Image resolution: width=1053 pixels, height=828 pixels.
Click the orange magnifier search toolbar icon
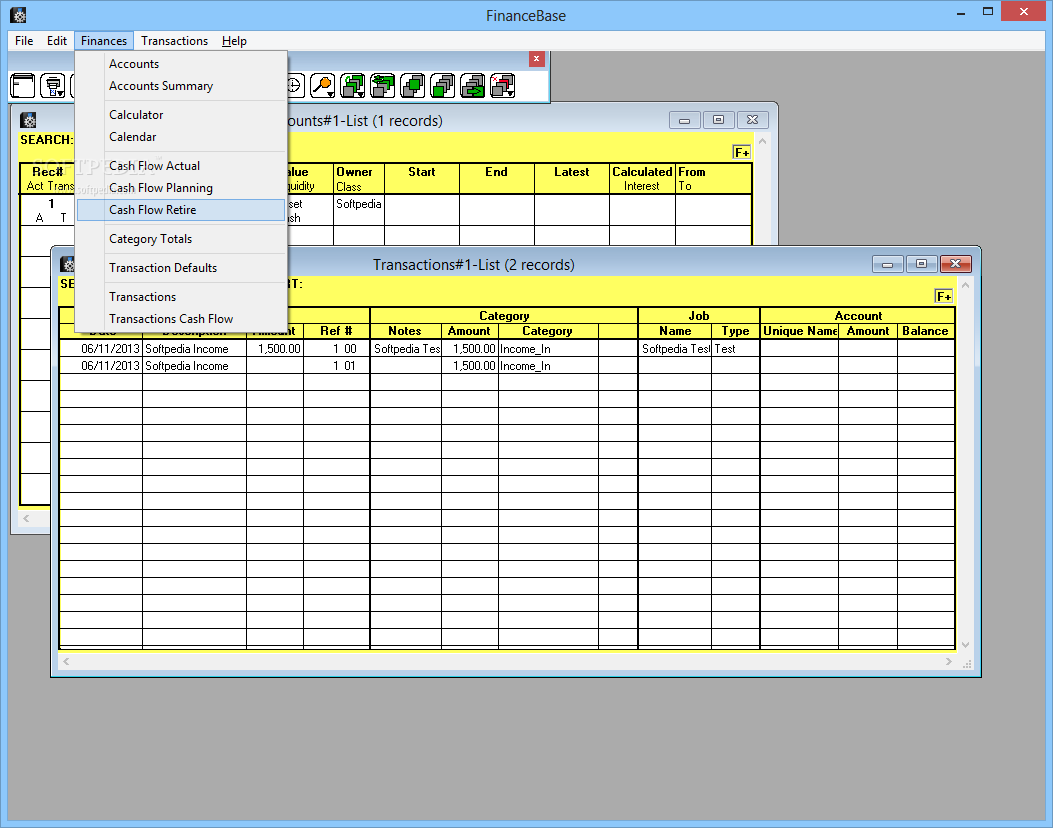coord(323,86)
